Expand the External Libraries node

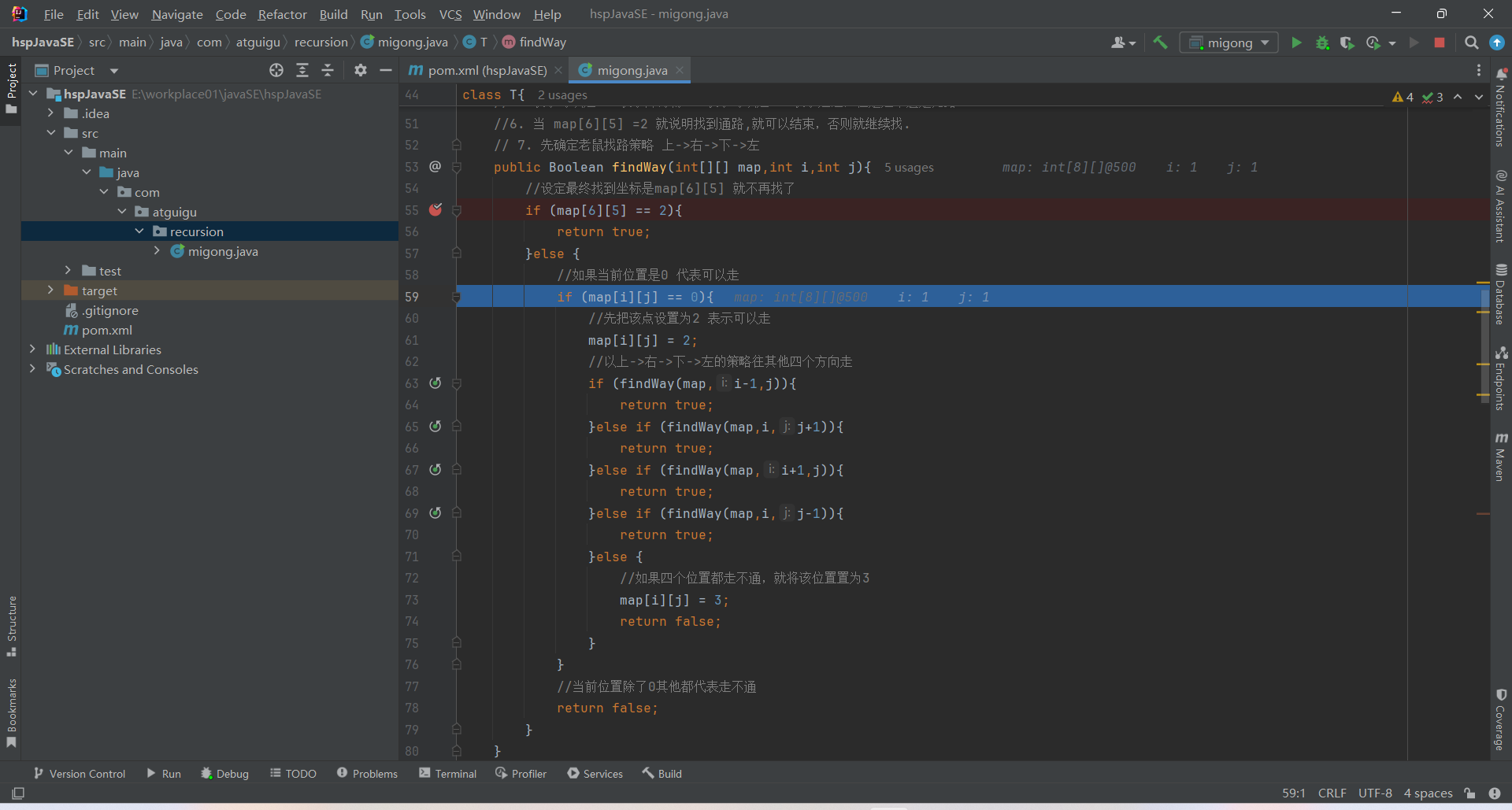pos(32,350)
